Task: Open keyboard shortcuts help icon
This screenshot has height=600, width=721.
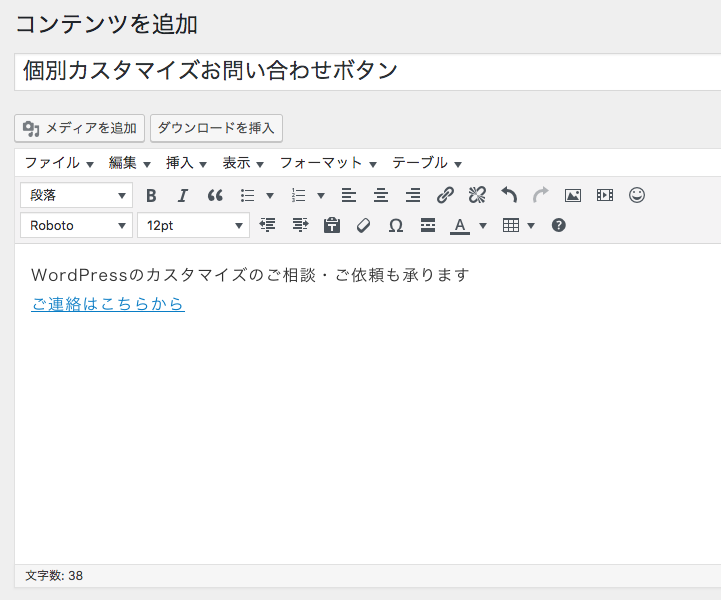Action: (559, 225)
